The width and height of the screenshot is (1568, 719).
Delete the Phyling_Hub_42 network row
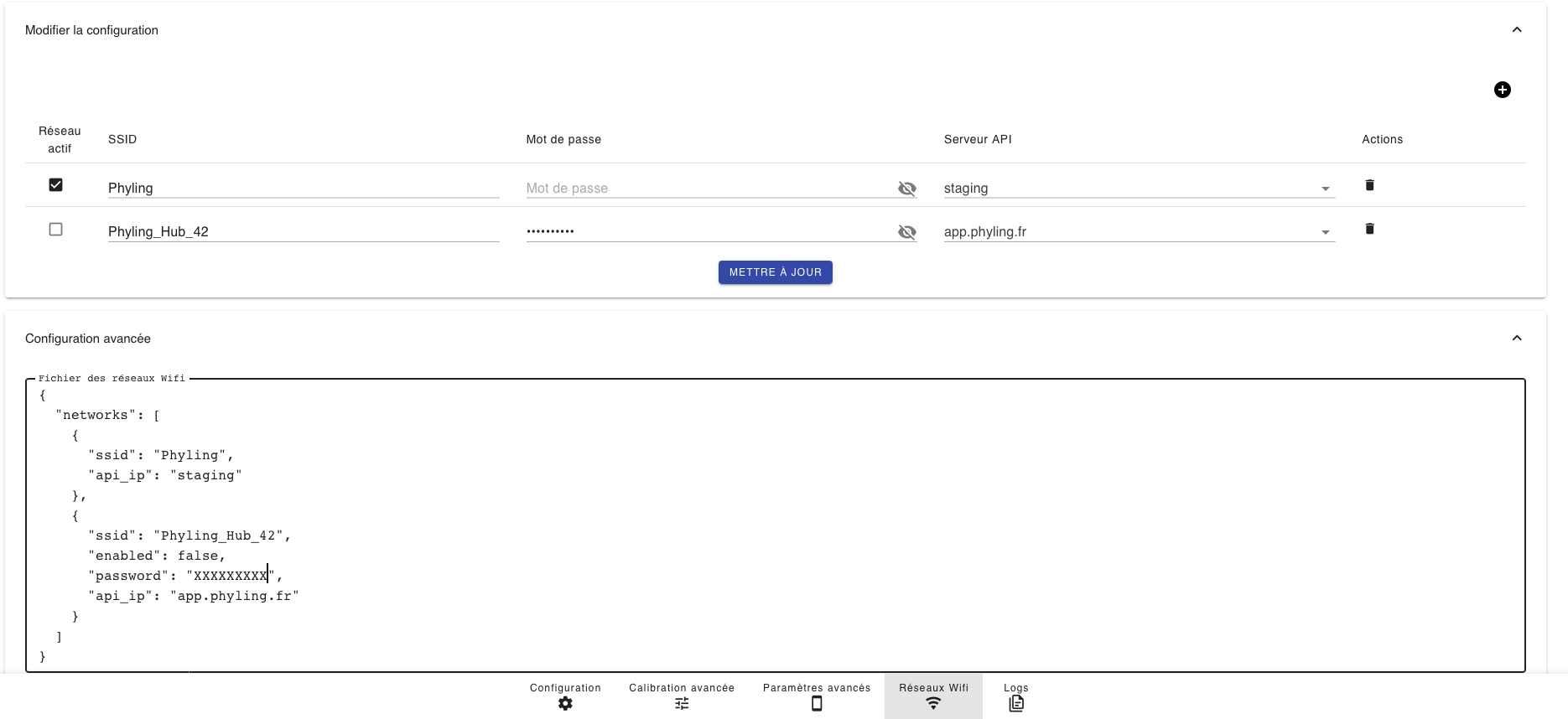[x=1369, y=229]
